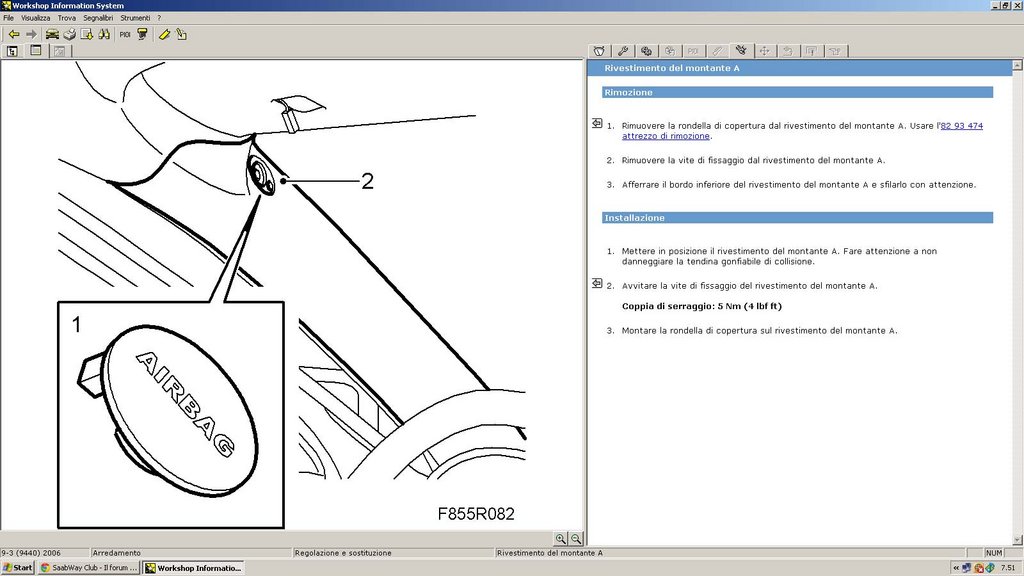Screen dimensions: 1024x576
Task: Switch to SaabWay Club forum taskbar window
Action: point(88,568)
